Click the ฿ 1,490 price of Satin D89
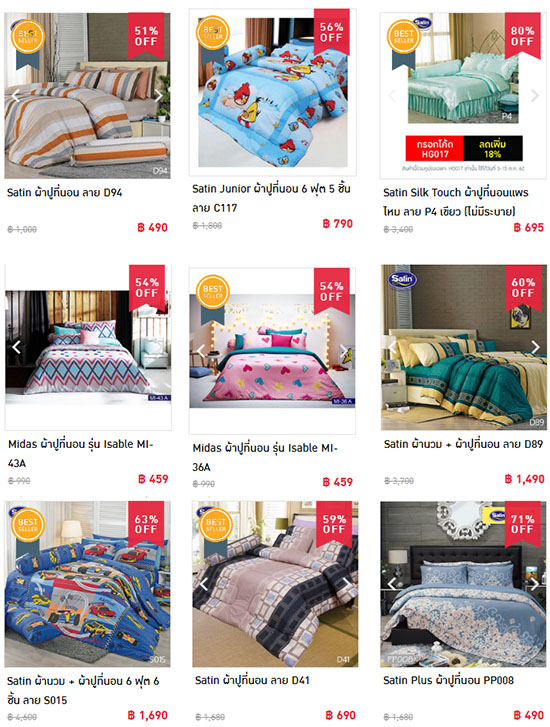Image resolution: width=550 pixels, height=727 pixels. 524,479
